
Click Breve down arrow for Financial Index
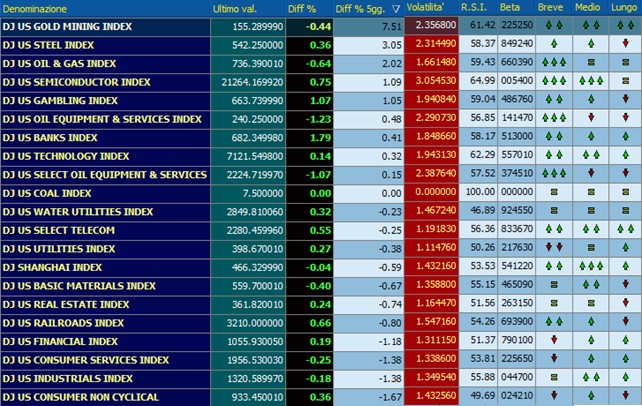[554, 340]
